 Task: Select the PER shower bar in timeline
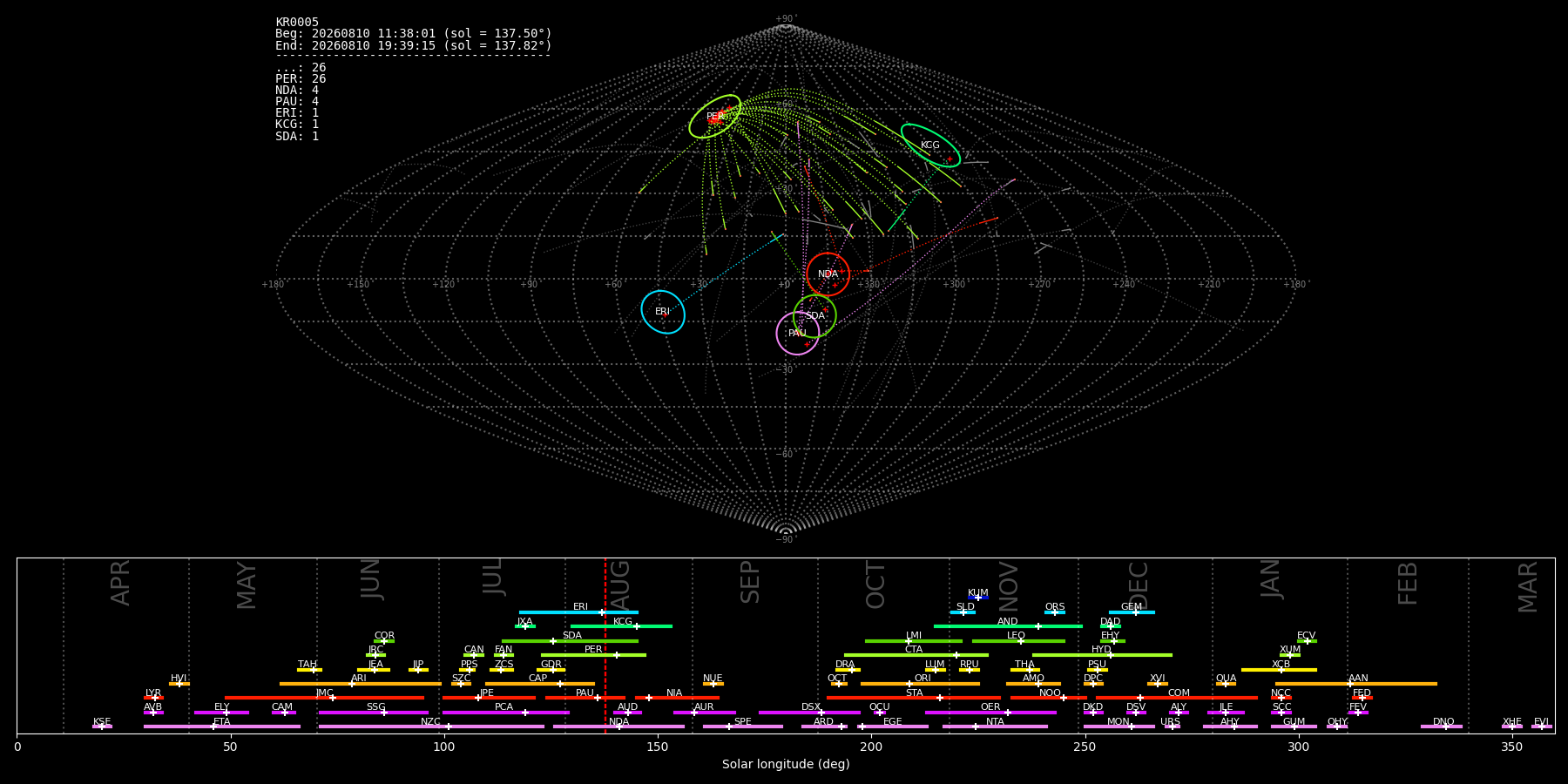(593, 655)
